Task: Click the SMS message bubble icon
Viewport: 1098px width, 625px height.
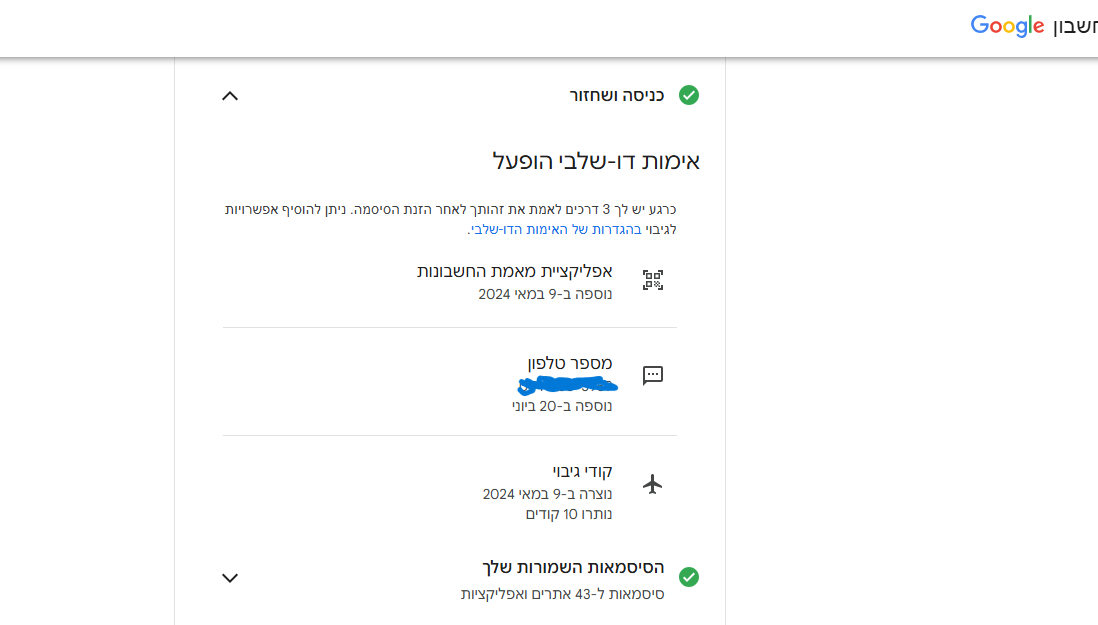Action: [653, 376]
